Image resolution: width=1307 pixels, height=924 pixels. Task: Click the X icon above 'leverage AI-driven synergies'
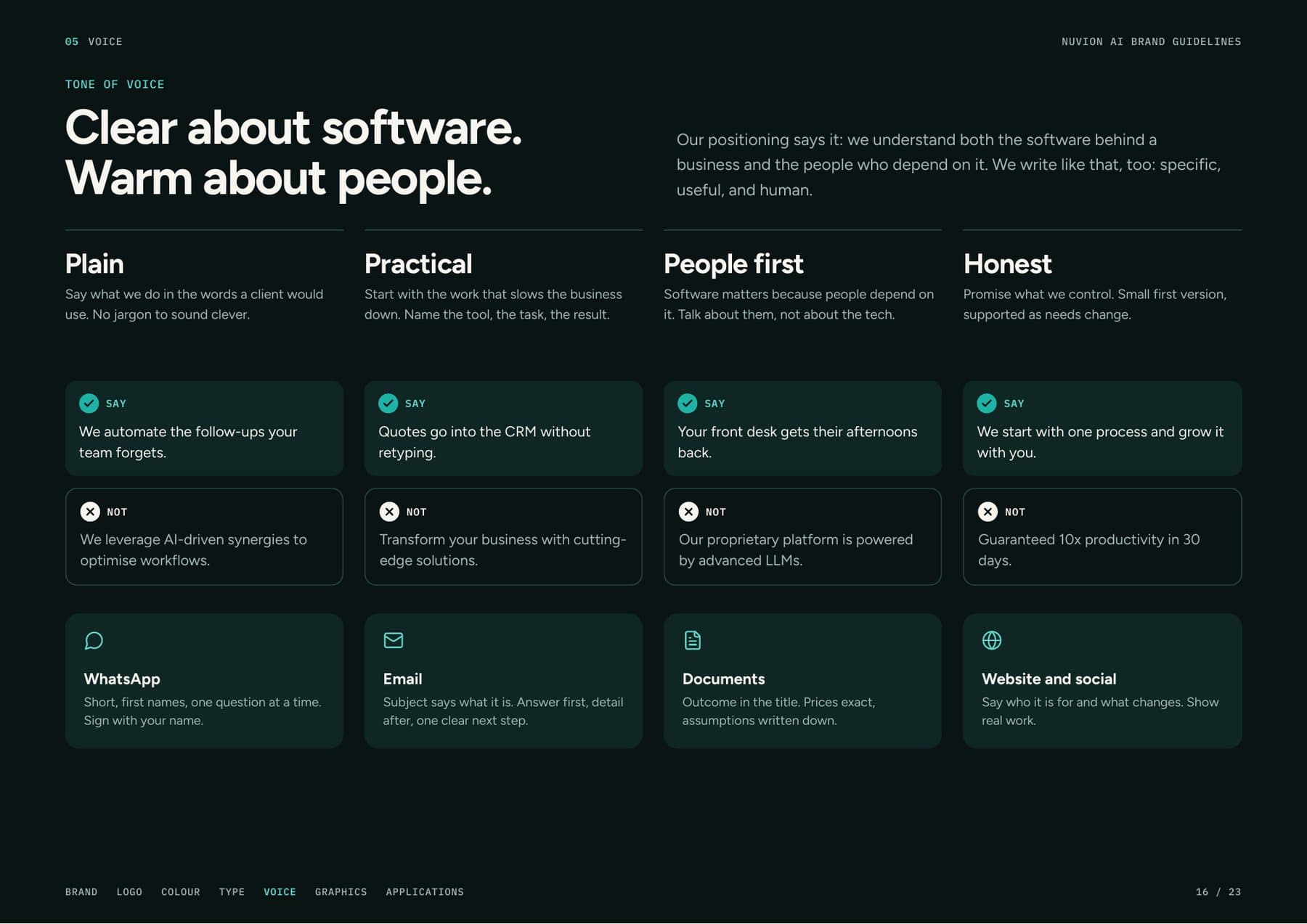(x=90, y=512)
